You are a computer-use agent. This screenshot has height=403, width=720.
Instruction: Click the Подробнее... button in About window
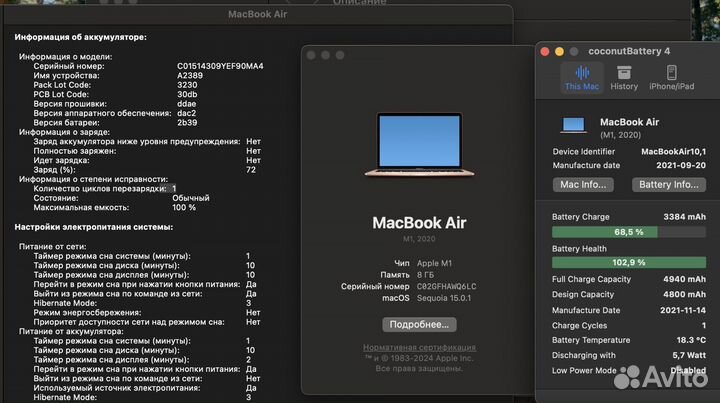[419, 325]
